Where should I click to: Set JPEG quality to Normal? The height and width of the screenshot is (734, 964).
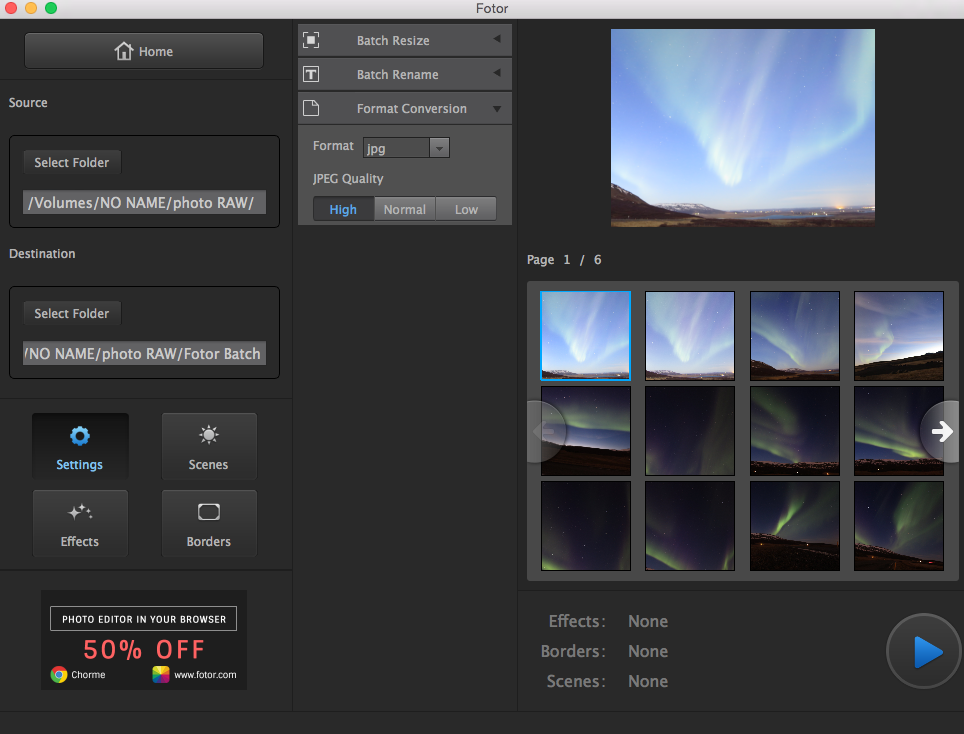pos(405,209)
